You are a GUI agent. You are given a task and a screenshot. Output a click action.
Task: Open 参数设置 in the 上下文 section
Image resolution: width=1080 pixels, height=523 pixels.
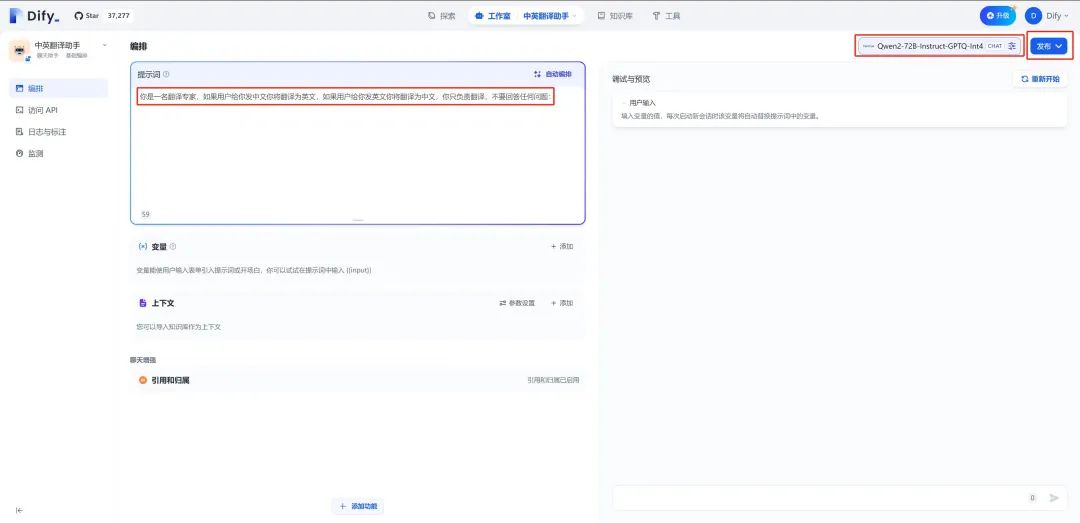coord(517,303)
